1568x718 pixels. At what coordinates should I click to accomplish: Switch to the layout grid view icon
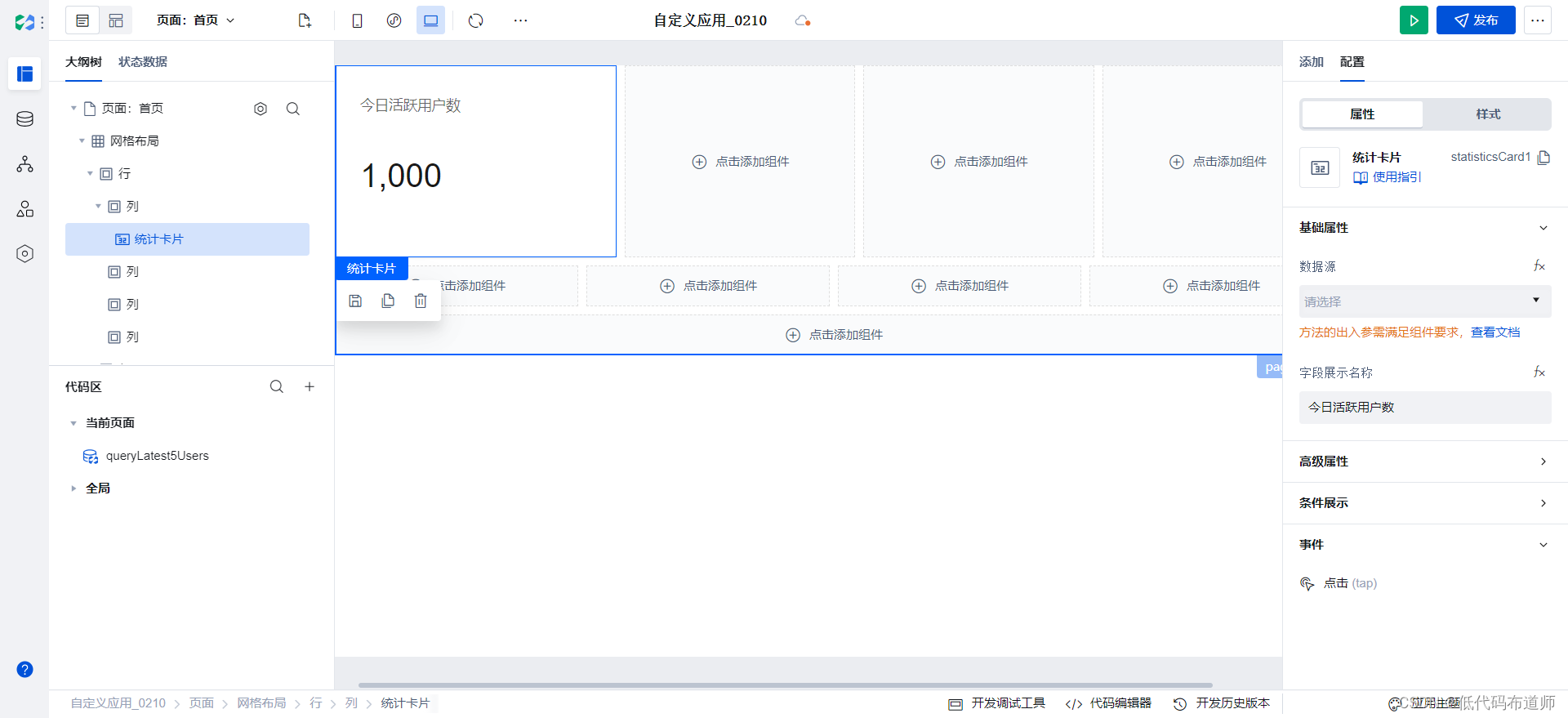116,20
